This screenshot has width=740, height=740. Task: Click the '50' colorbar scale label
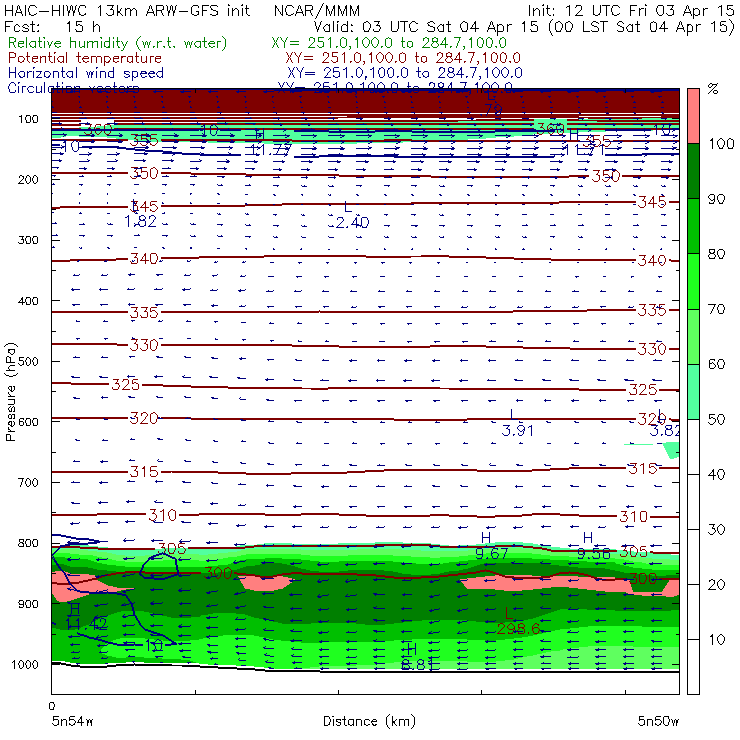tap(716, 420)
